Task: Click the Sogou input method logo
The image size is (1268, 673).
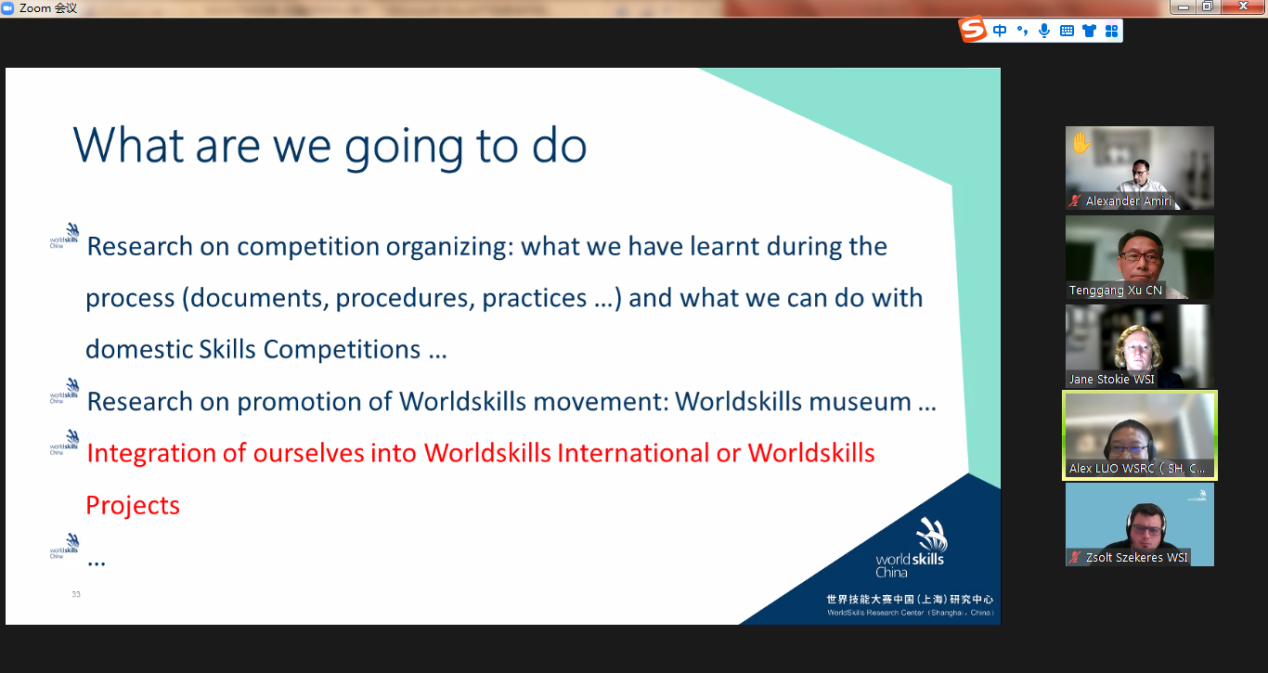Action: (x=973, y=30)
